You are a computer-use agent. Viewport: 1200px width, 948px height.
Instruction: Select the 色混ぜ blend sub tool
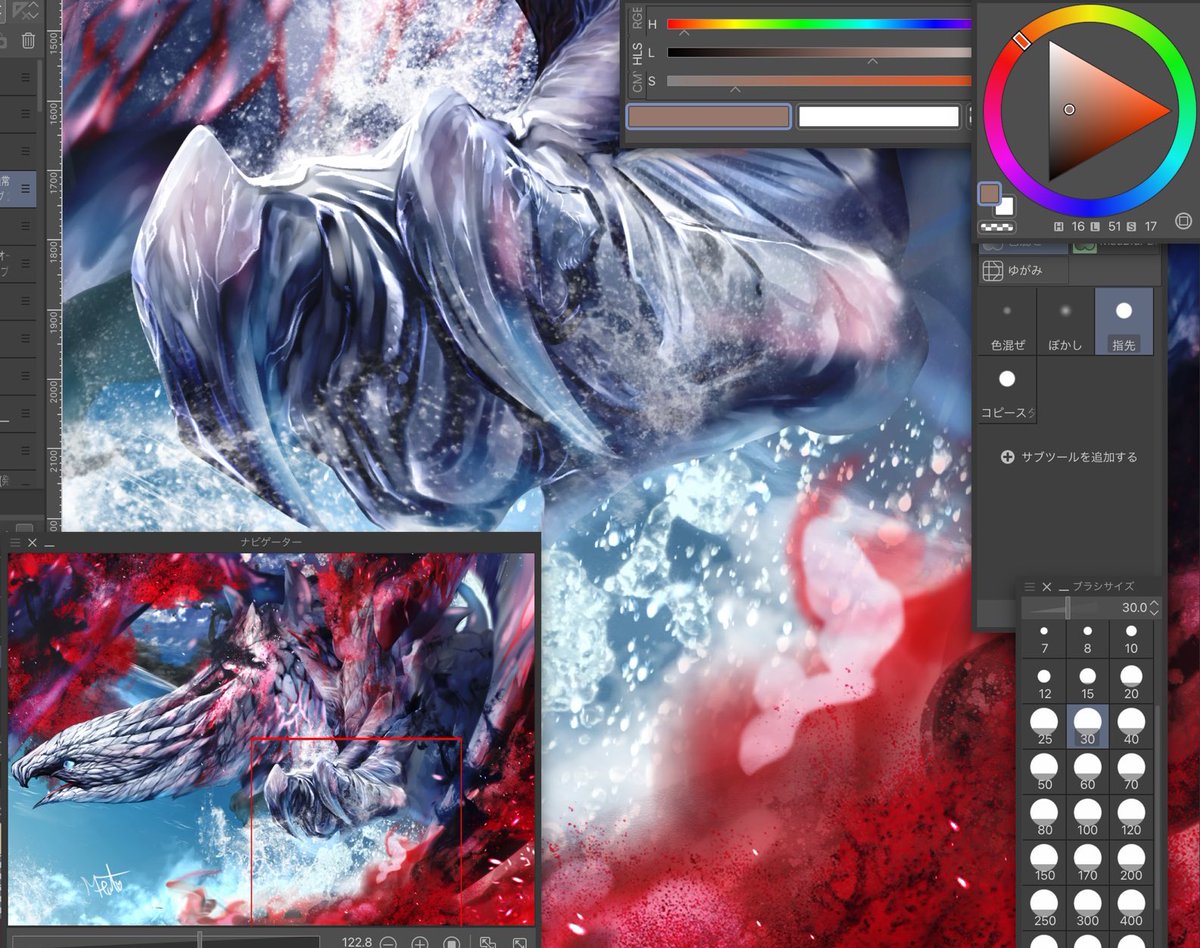coord(1007,322)
